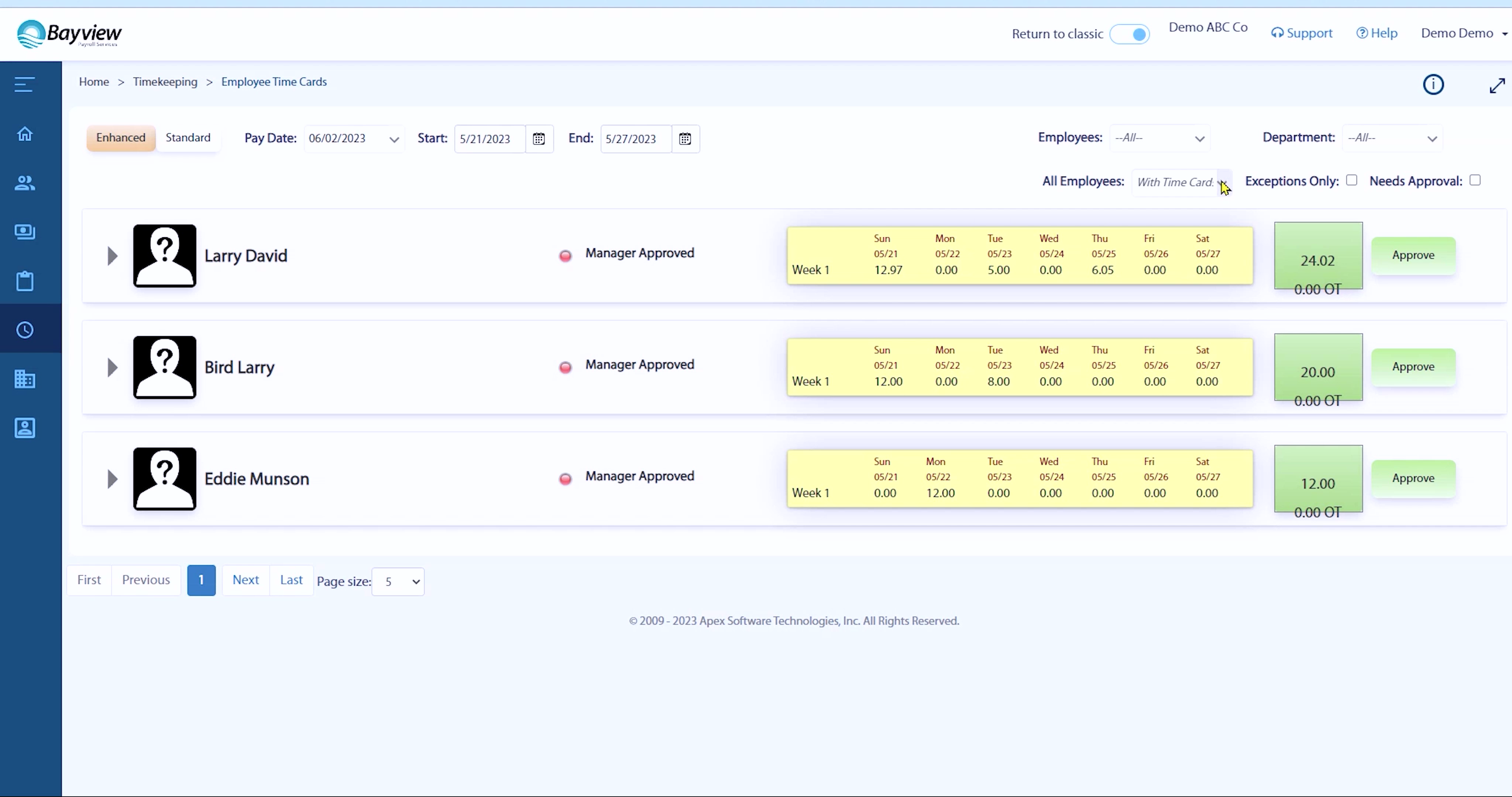
Task: Toggle the Return to classic switch
Action: 1129,34
